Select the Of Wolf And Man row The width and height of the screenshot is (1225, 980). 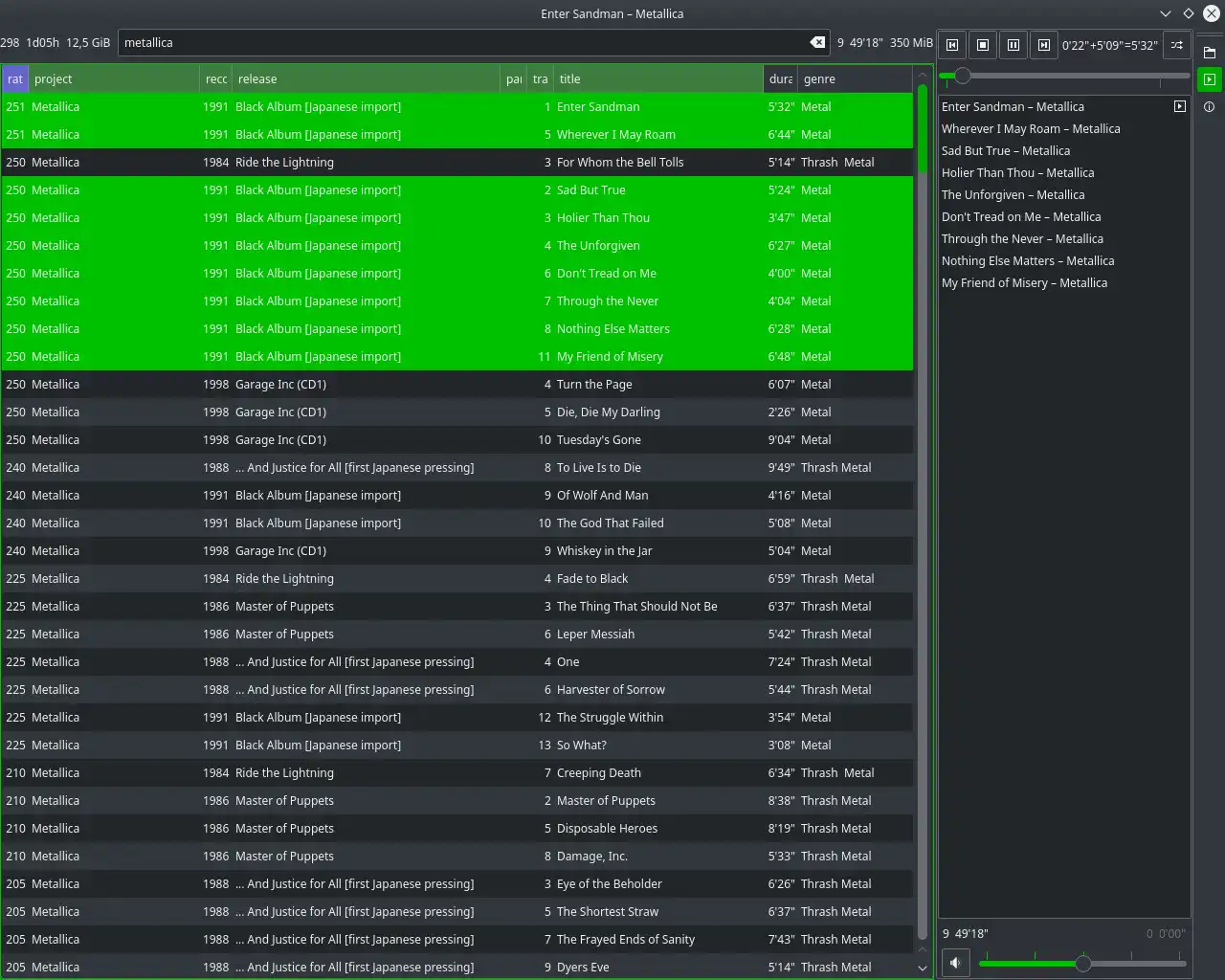(x=457, y=495)
